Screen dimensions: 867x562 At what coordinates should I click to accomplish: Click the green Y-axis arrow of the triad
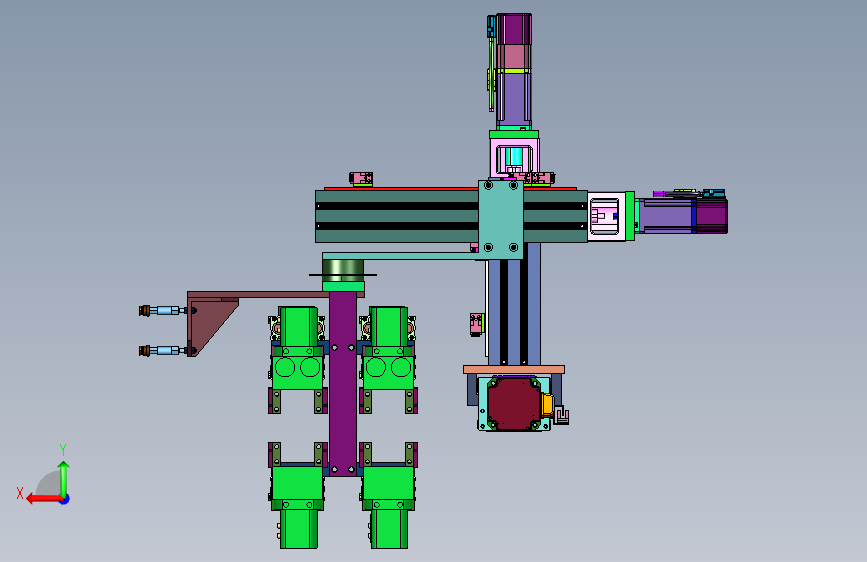click(64, 480)
